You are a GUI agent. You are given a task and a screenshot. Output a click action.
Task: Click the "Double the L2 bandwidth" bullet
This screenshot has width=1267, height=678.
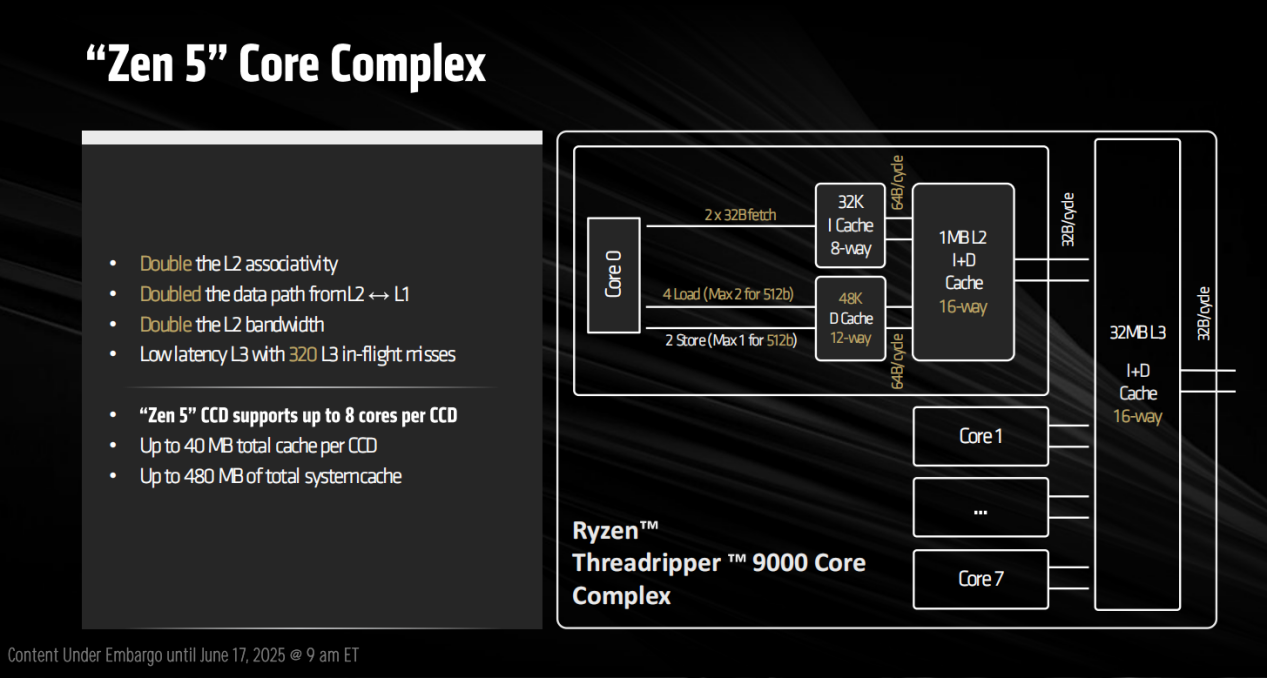point(231,324)
